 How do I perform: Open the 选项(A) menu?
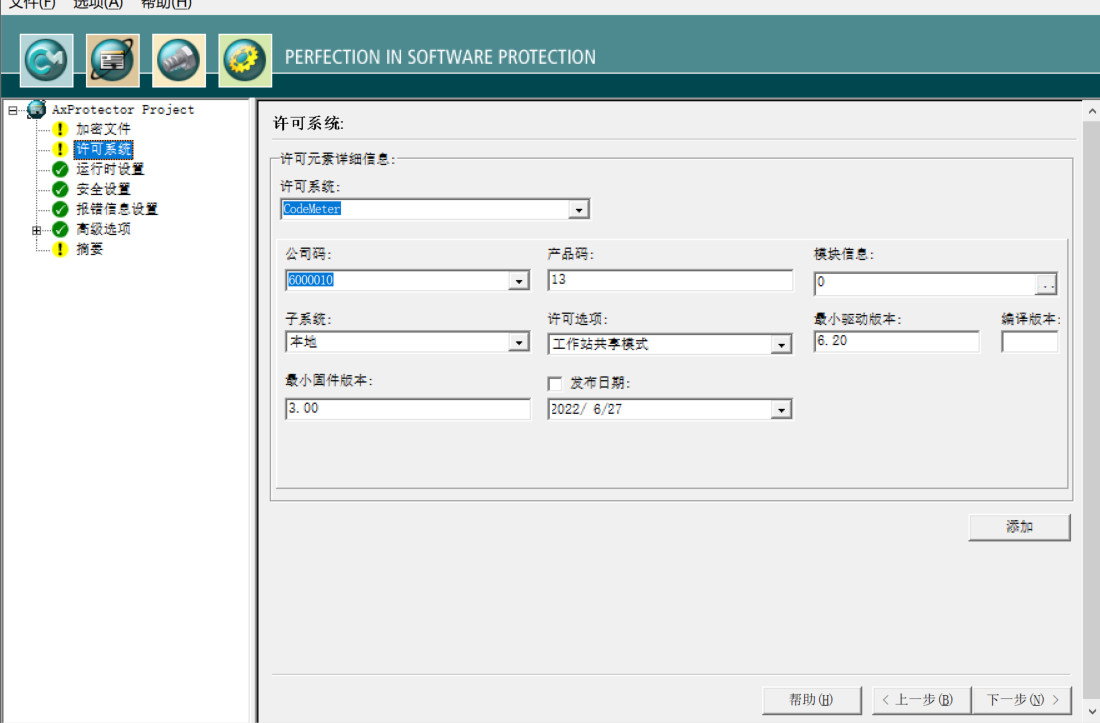pyautogui.click(x=98, y=4)
